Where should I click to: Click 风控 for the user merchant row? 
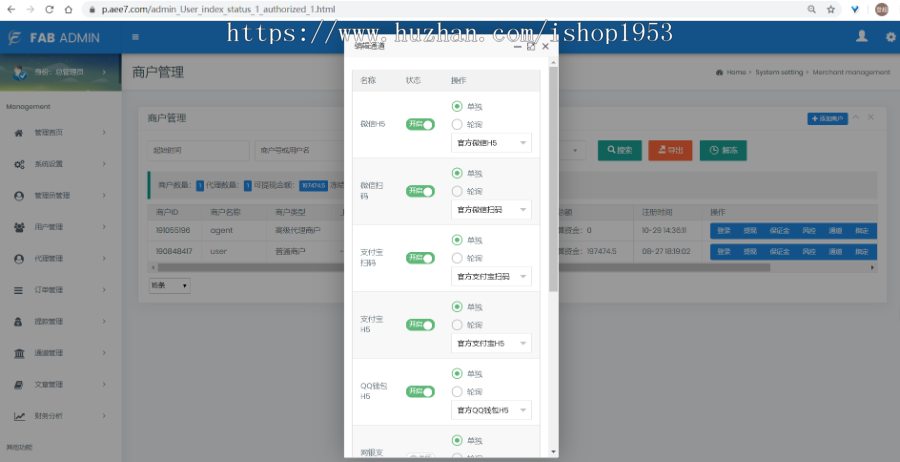click(809, 251)
